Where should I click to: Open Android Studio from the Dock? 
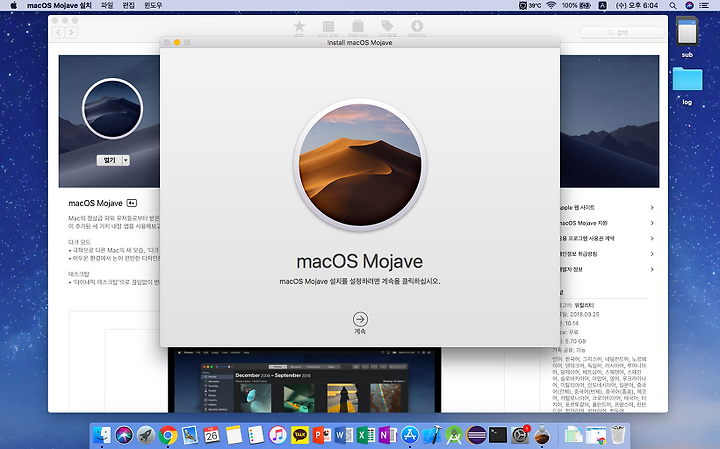pyautogui.click(x=454, y=434)
